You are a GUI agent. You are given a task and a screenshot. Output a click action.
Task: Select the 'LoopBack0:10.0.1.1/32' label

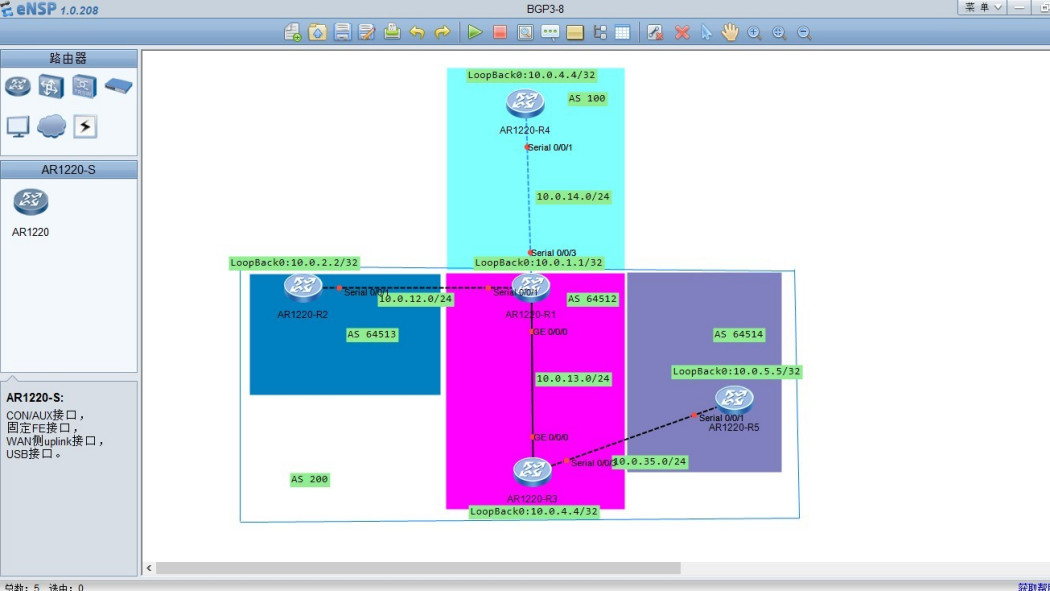pyautogui.click(x=539, y=263)
